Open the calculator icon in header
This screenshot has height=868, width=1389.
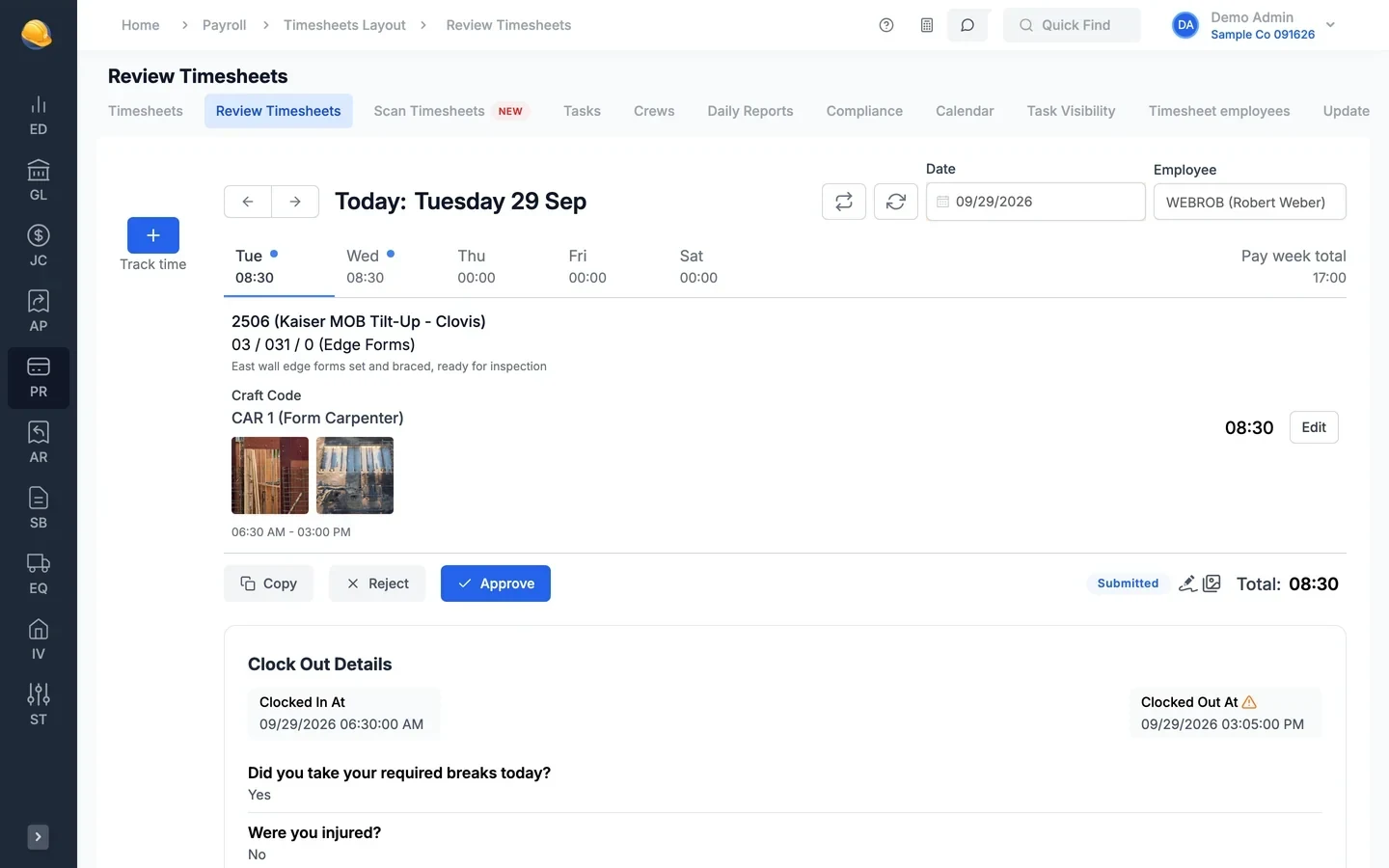click(x=927, y=25)
